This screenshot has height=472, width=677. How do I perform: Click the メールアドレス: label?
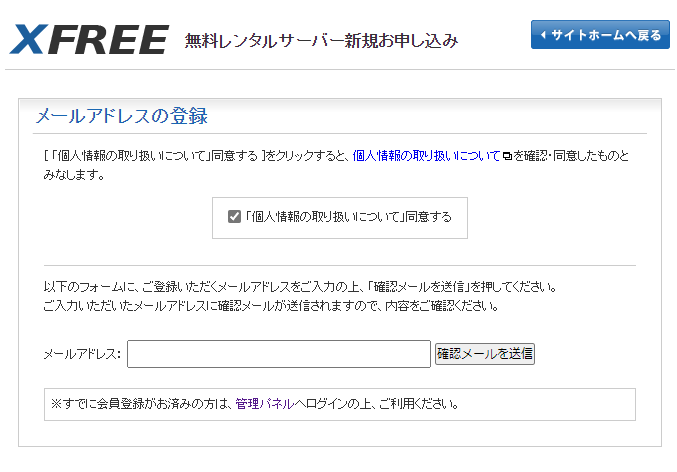coord(82,354)
